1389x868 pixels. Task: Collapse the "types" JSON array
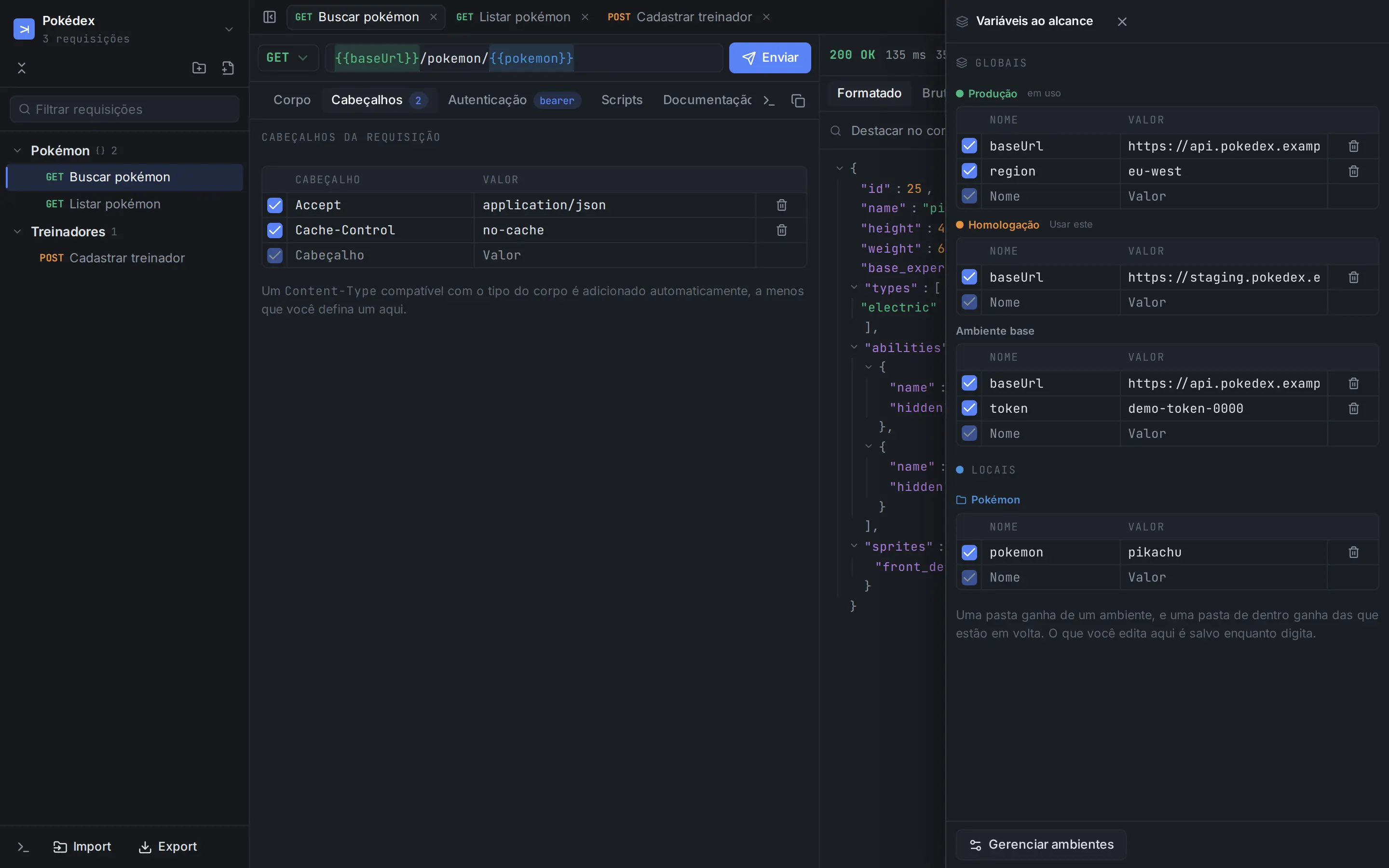[x=854, y=287]
